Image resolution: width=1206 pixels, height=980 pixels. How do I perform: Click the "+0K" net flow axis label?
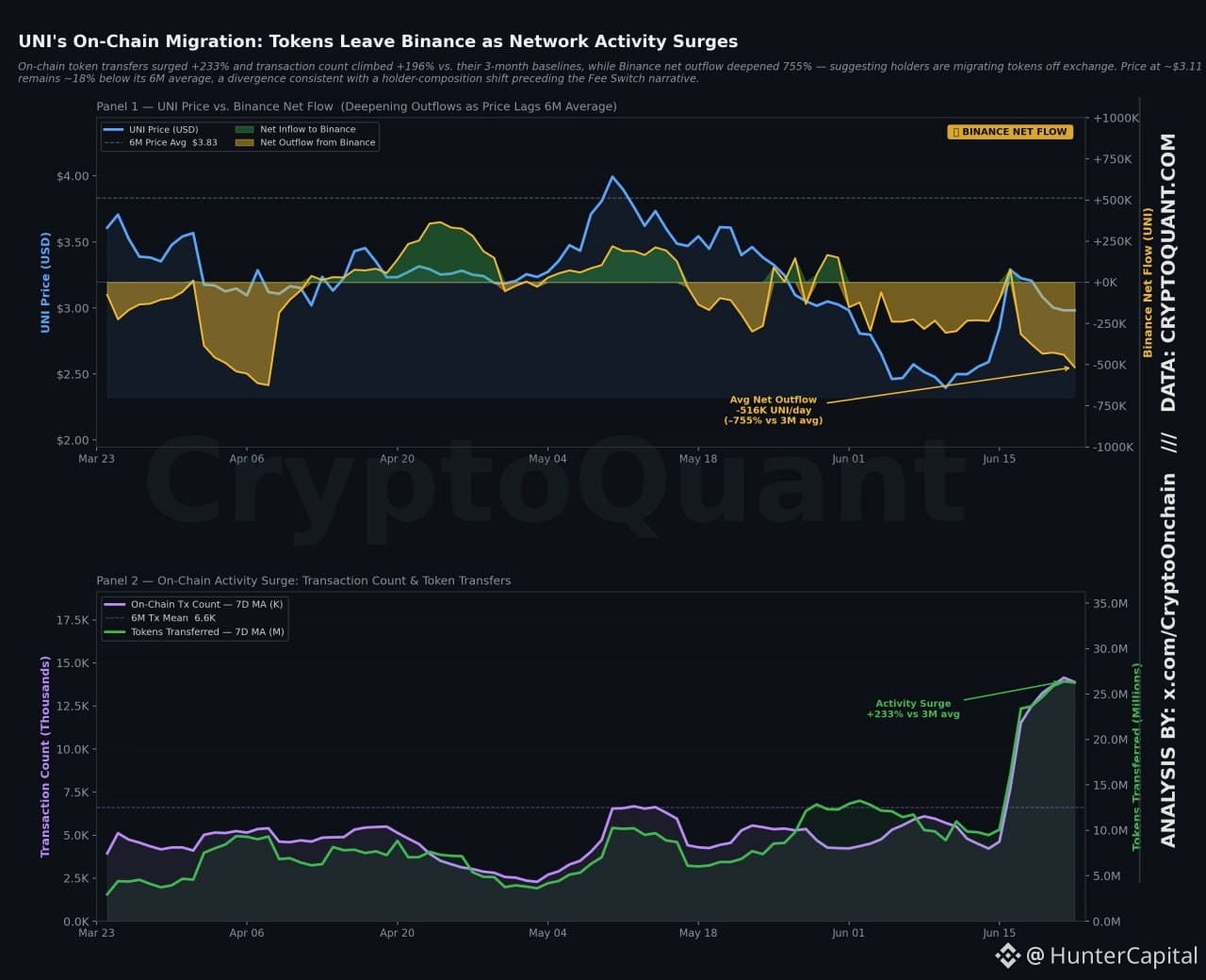coord(1105,283)
